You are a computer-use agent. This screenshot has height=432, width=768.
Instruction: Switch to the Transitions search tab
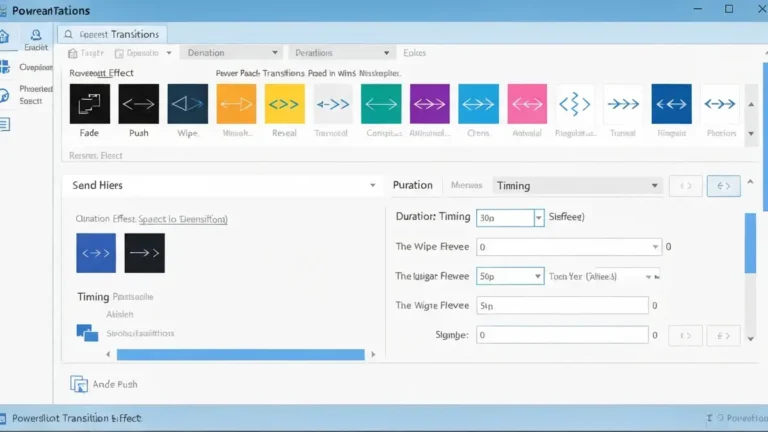point(113,34)
